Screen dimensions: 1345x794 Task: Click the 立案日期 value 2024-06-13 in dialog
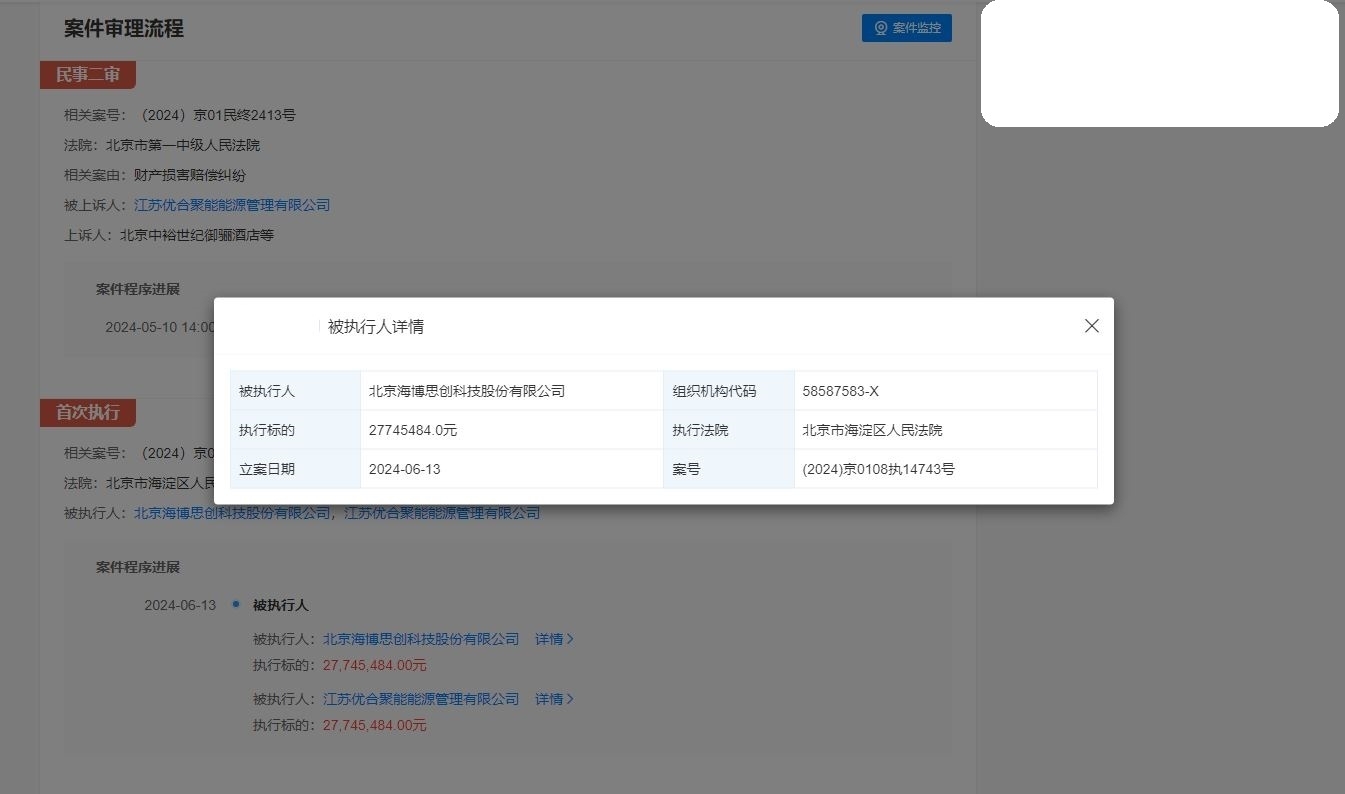[405, 469]
